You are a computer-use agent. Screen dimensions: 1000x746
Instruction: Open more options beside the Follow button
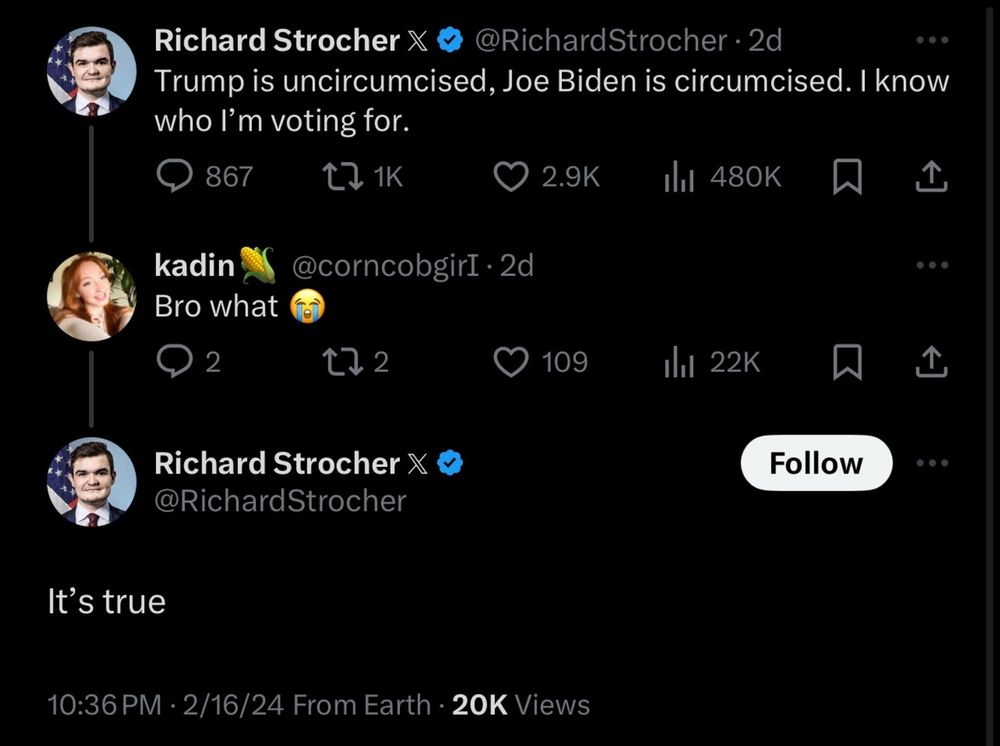tap(931, 463)
